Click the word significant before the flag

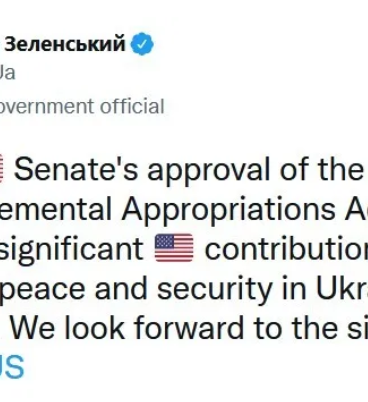(72, 250)
